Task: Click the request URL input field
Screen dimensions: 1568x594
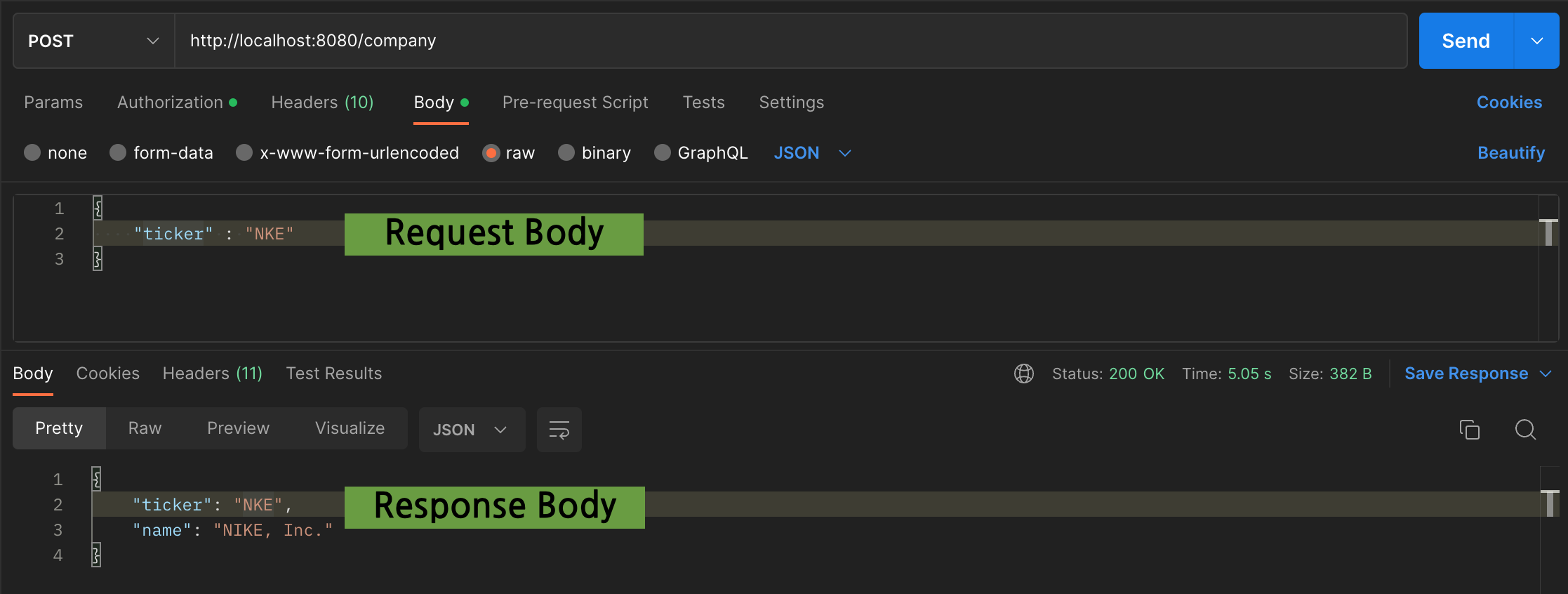Action: pyautogui.click(x=791, y=41)
